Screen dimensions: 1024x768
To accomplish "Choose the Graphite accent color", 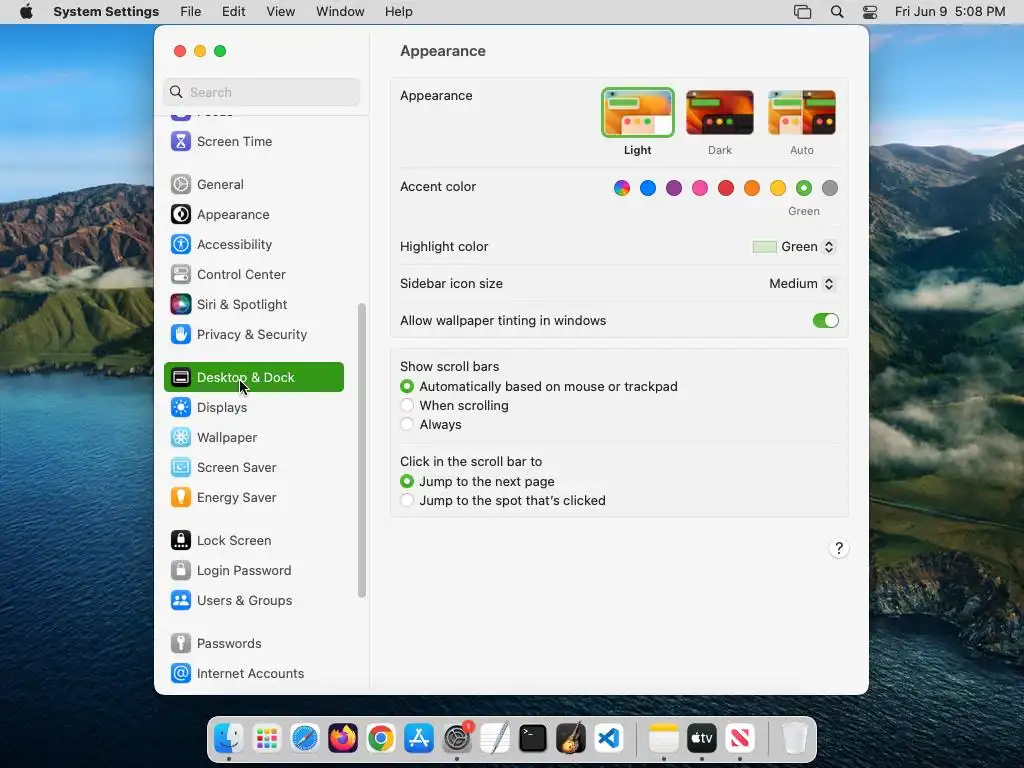I will tap(830, 188).
